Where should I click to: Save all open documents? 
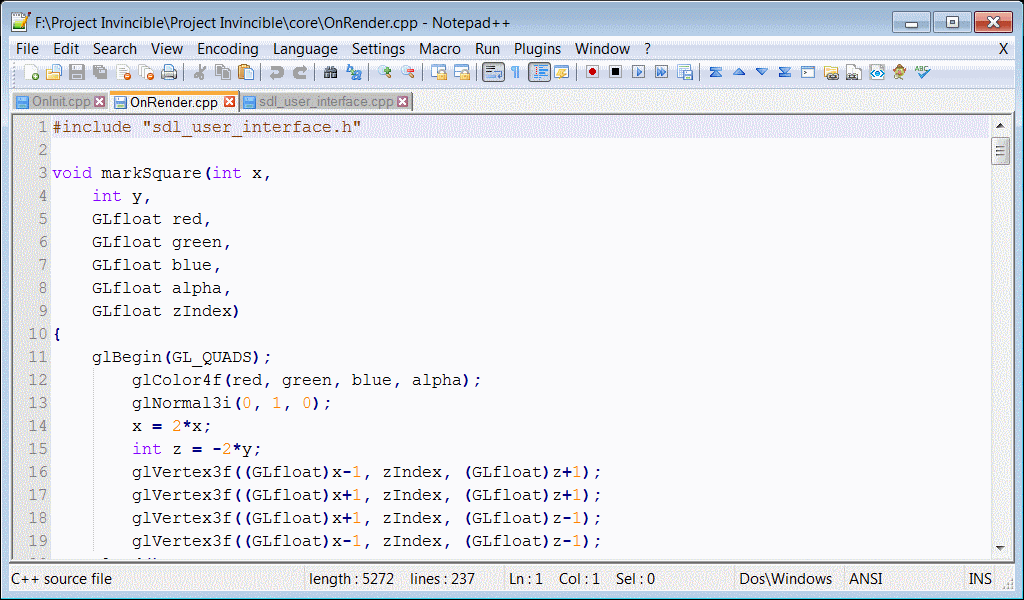click(100, 72)
